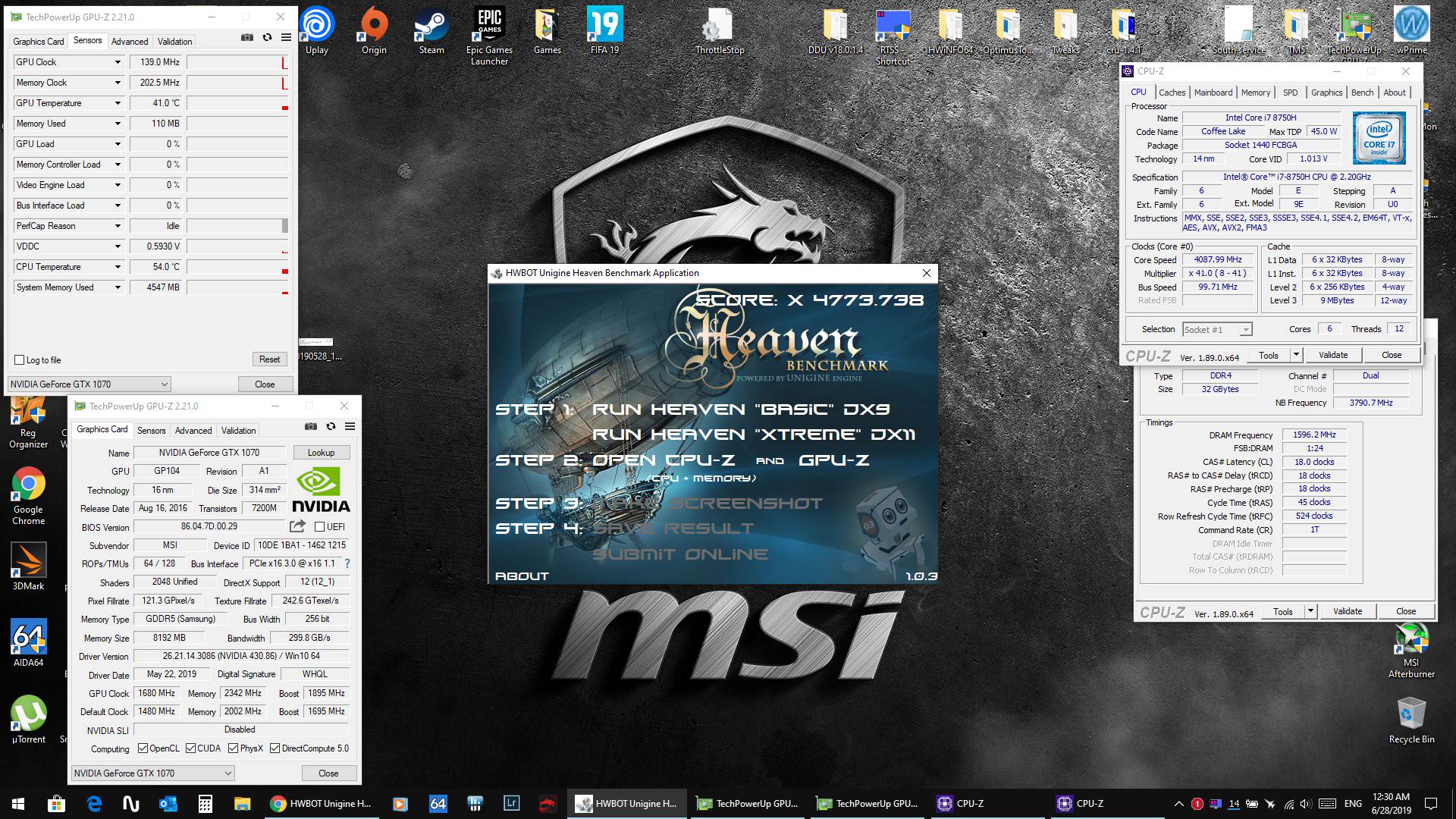
Task: Open the Games folder on desktop
Action: click(547, 30)
